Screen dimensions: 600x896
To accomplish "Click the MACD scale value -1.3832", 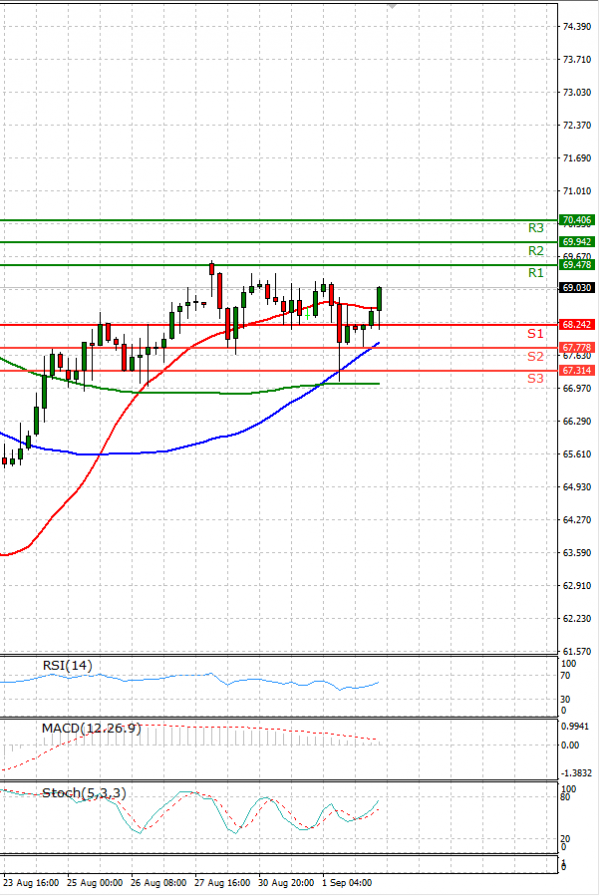I will click(576, 773).
